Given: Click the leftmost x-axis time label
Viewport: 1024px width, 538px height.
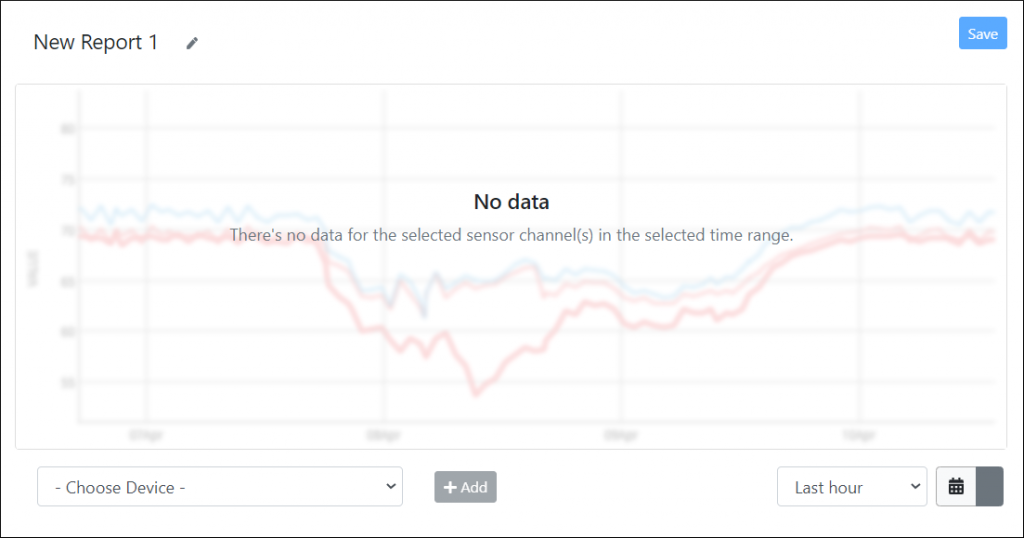Looking at the screenshot, I should [147, 436].
